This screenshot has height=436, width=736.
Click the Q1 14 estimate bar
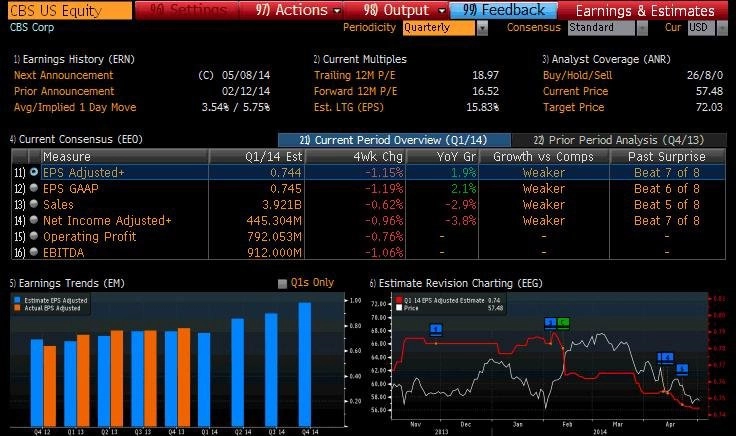pyautogui.click(x=204, y=379)
